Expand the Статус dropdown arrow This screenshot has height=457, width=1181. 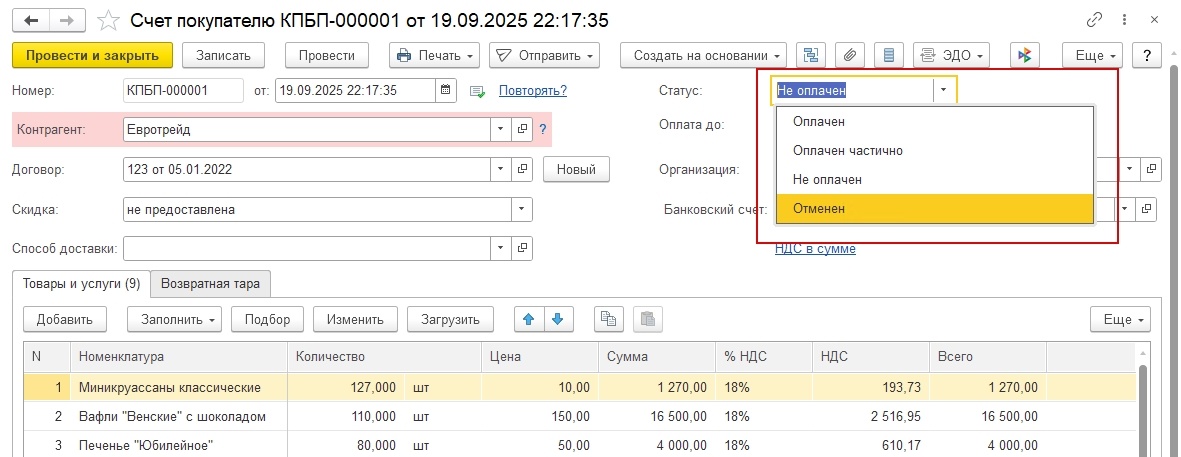tap(944, 90)
